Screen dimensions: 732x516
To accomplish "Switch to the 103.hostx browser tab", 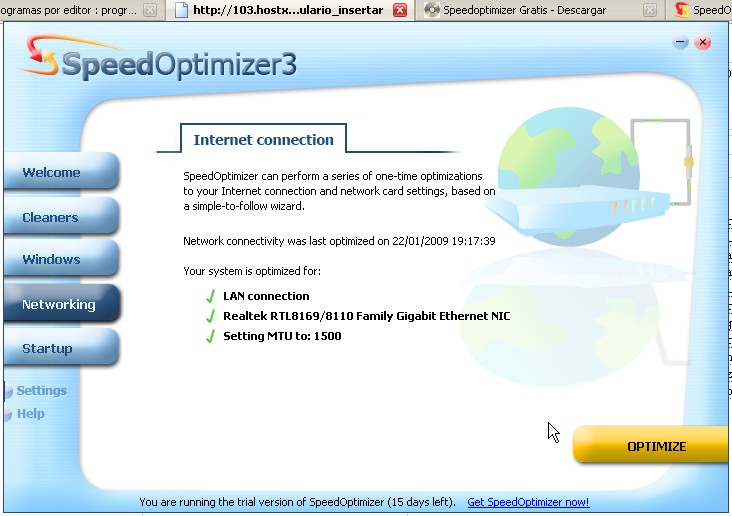I will point(290,10).
